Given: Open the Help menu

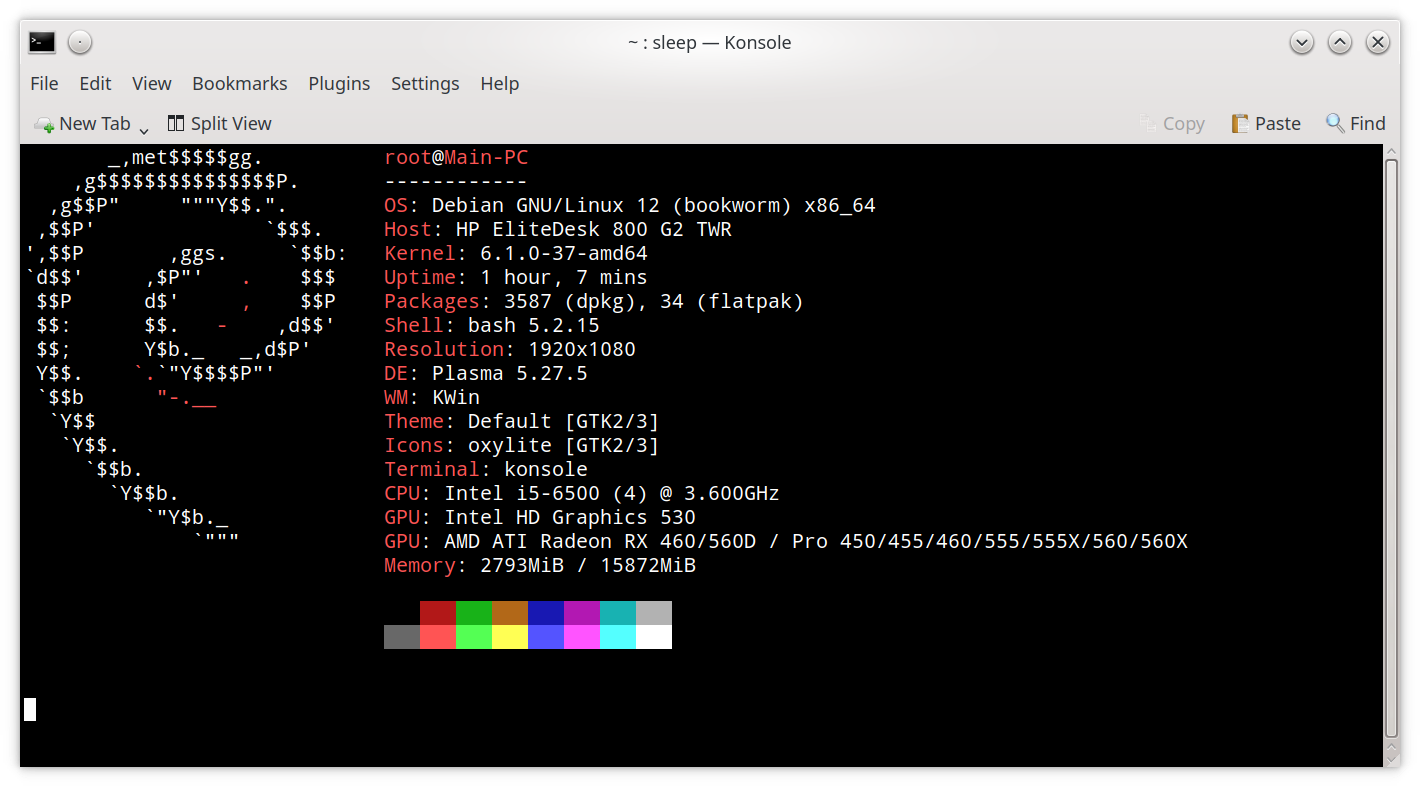Looking at the screenshot, I should pyautogui.click(x=499, y=83).
